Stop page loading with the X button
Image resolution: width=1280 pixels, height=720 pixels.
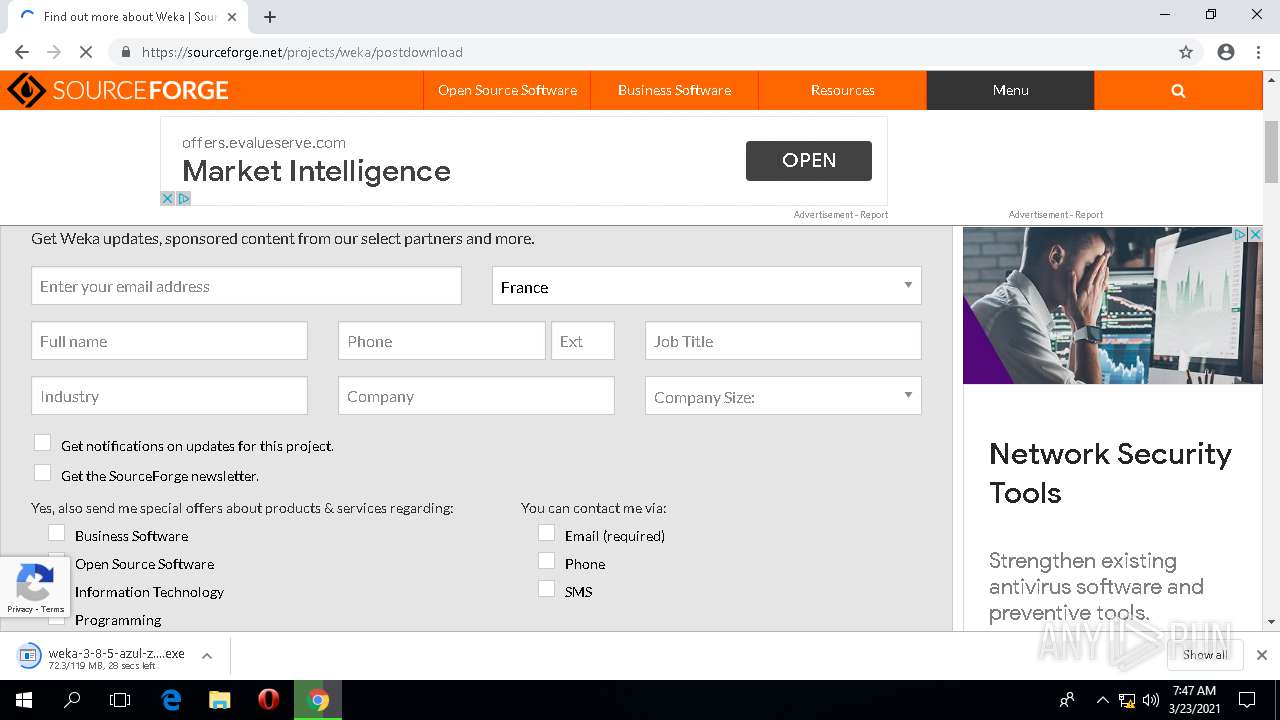[x=86, y=52]
